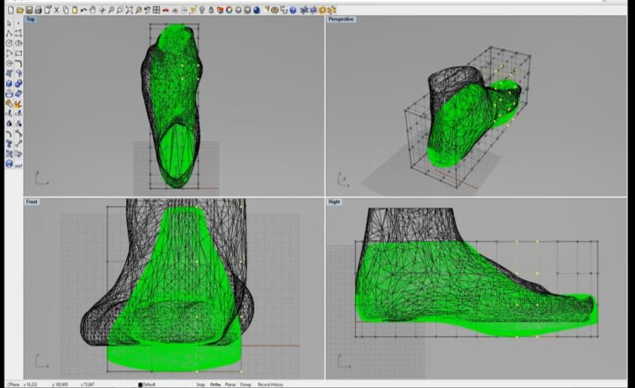Image resolution: width=635 pixels, height=388 pixels.
Task: Click the Cut (X) icon
Action: pos(57,10)
